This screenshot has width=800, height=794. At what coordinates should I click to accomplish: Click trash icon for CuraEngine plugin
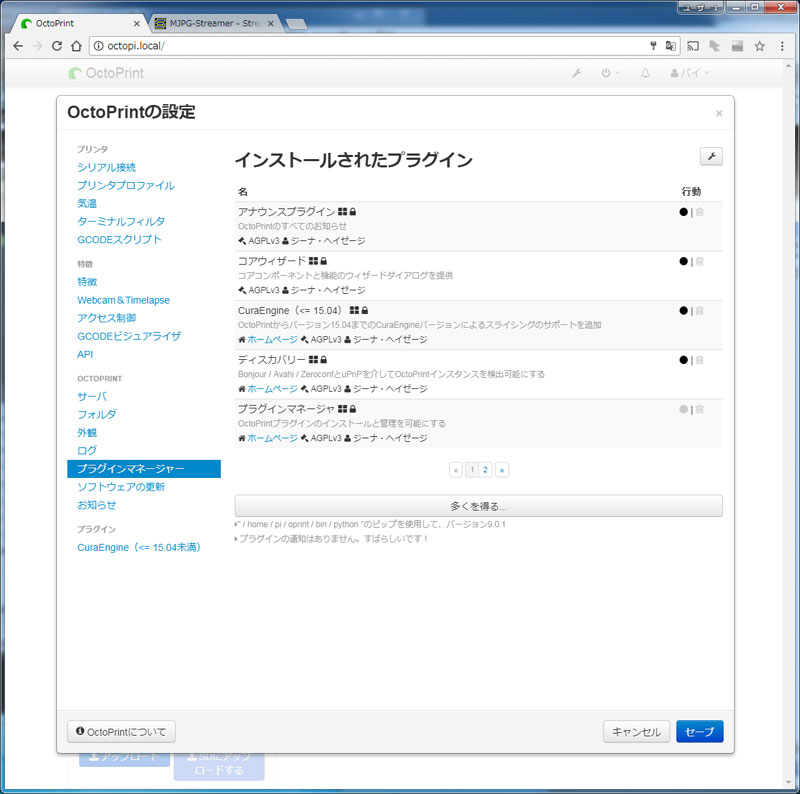[x=699, y=311]
